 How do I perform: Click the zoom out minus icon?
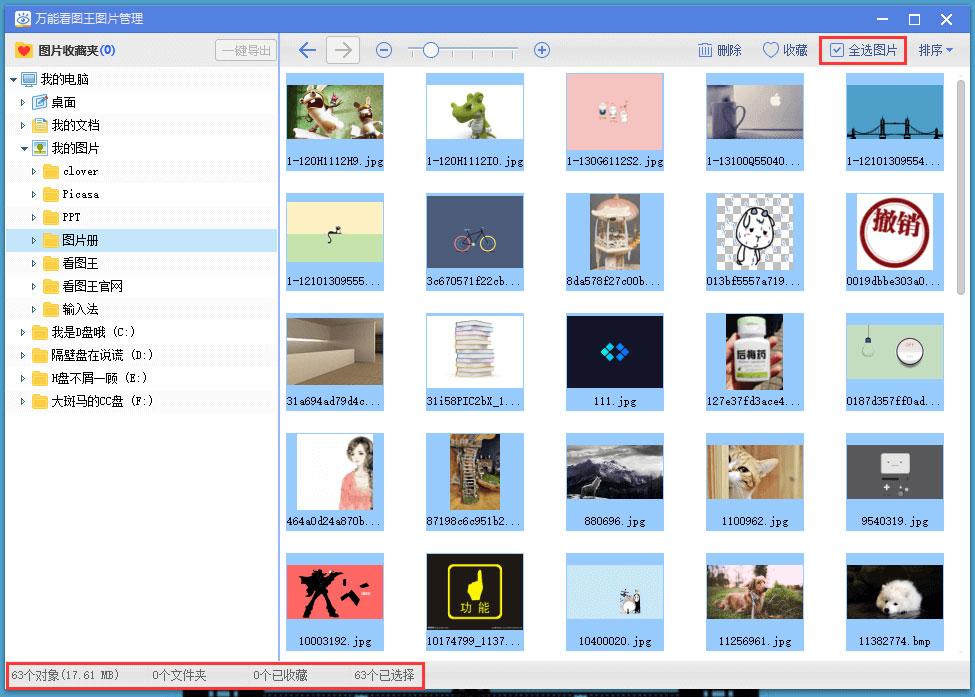coord(383,50)
